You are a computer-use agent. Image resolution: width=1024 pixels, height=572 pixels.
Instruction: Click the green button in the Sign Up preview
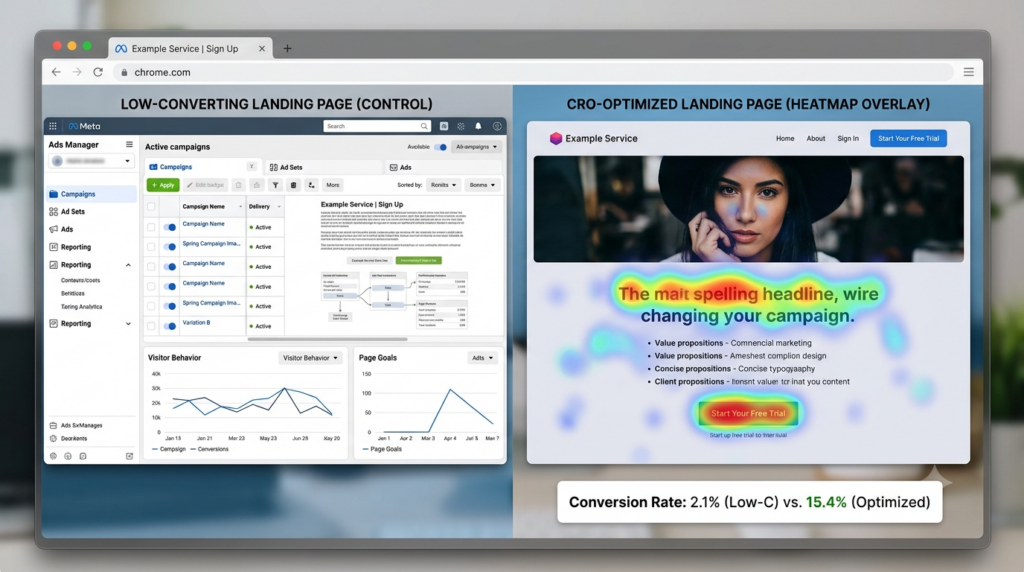419,261
